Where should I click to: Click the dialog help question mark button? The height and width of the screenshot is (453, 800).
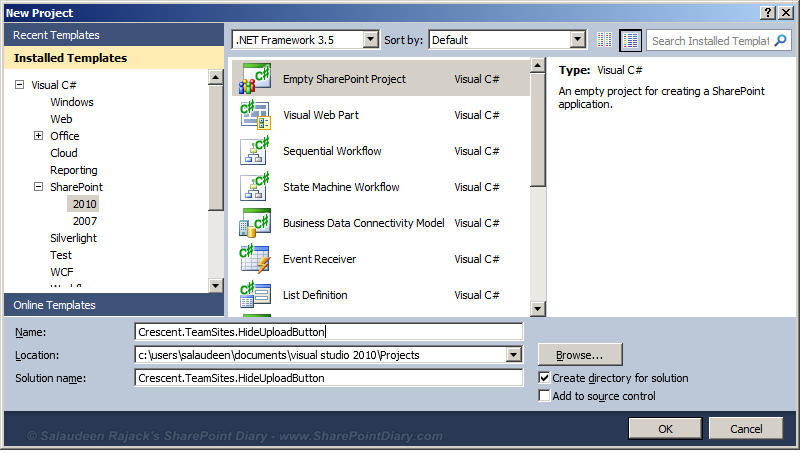click(768, 13)
